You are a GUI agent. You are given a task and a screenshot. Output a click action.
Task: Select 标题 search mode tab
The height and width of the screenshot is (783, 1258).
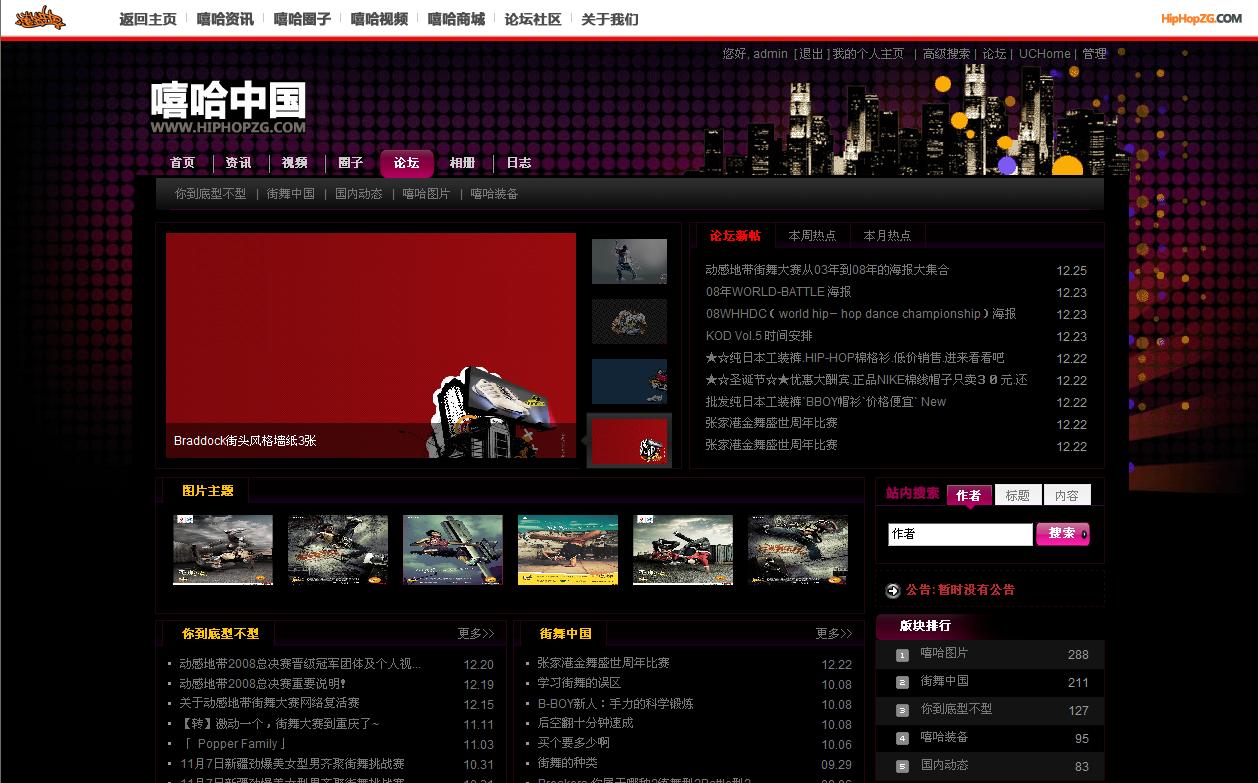[x=1017, y=495]
